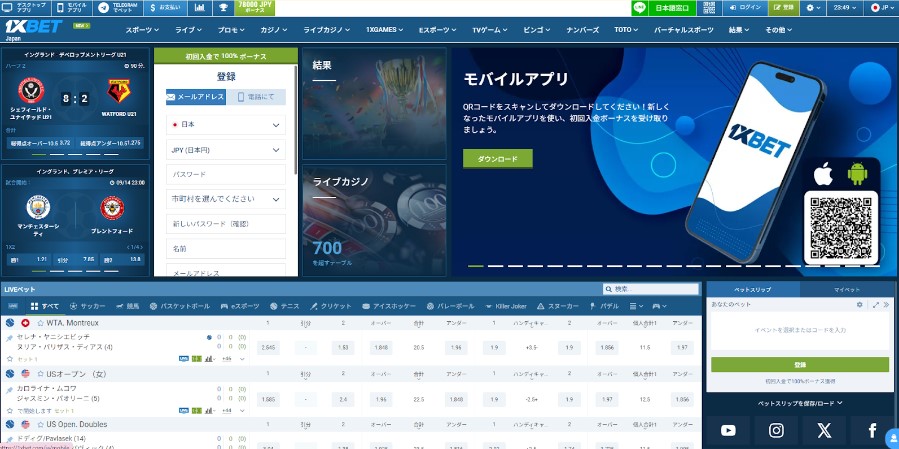Expand ベットスリップを保存/ロード
Viewport: 899px width, 449px height.
[802, 404]
